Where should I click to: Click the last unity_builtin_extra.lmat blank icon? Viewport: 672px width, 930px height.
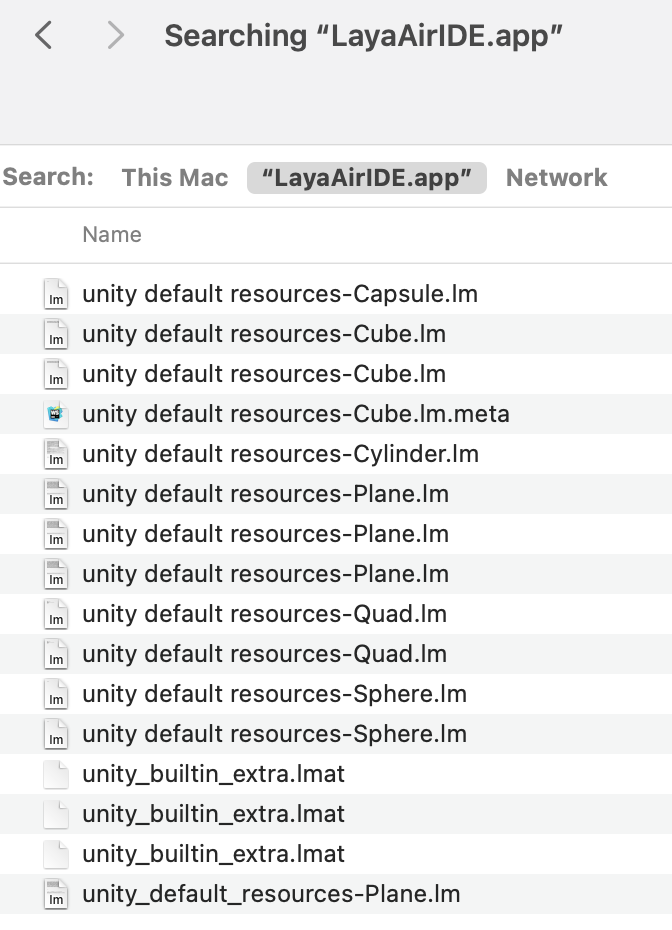click(56, 855)
